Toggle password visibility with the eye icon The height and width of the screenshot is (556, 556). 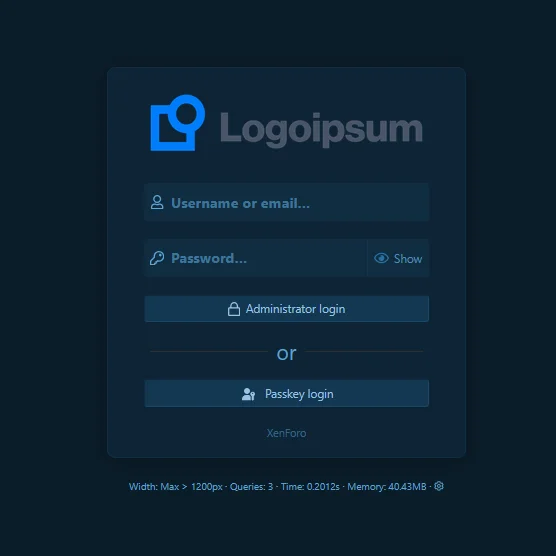pos(381,258)
